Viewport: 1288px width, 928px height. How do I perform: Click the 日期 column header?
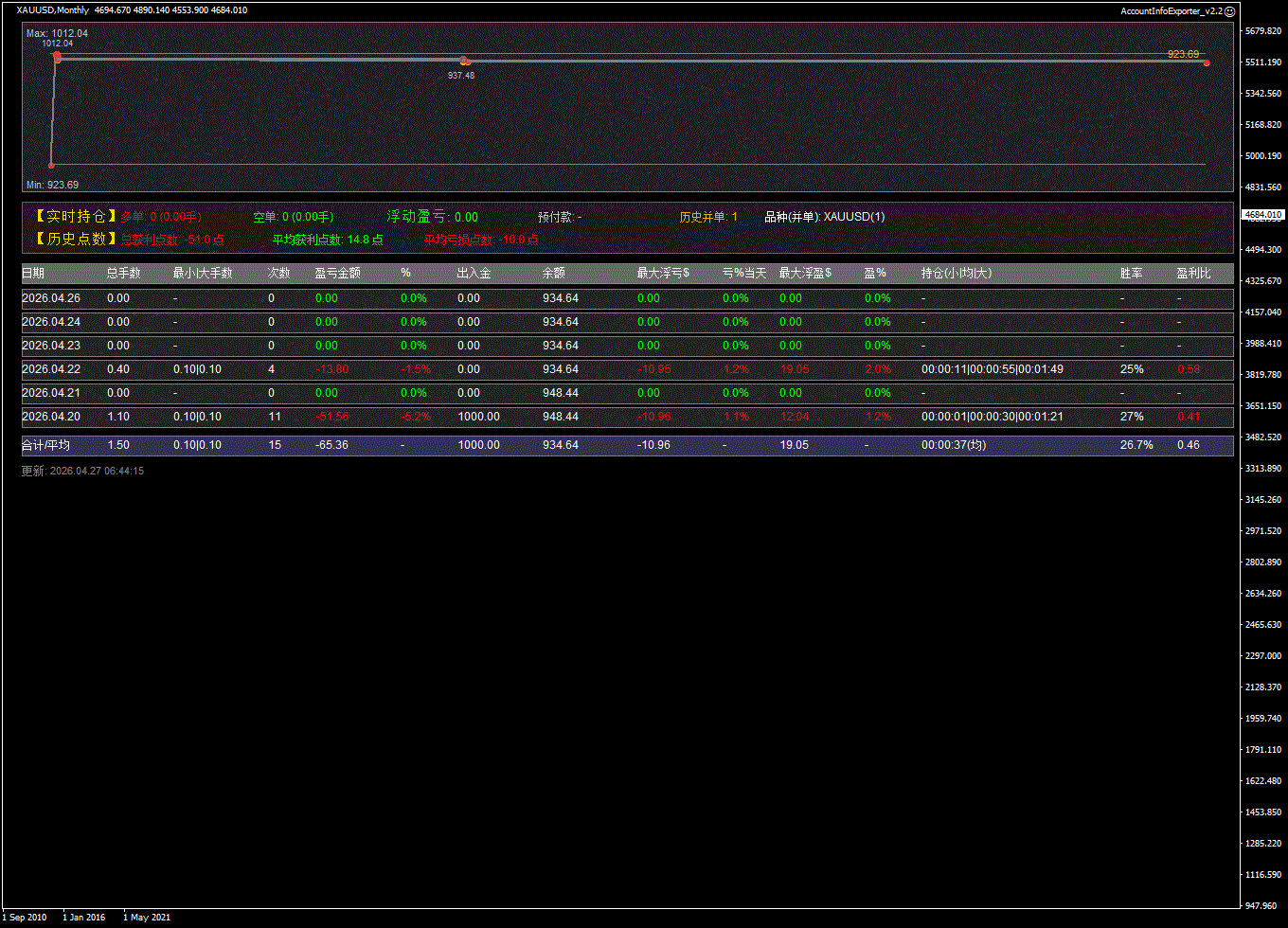(33, 273)
